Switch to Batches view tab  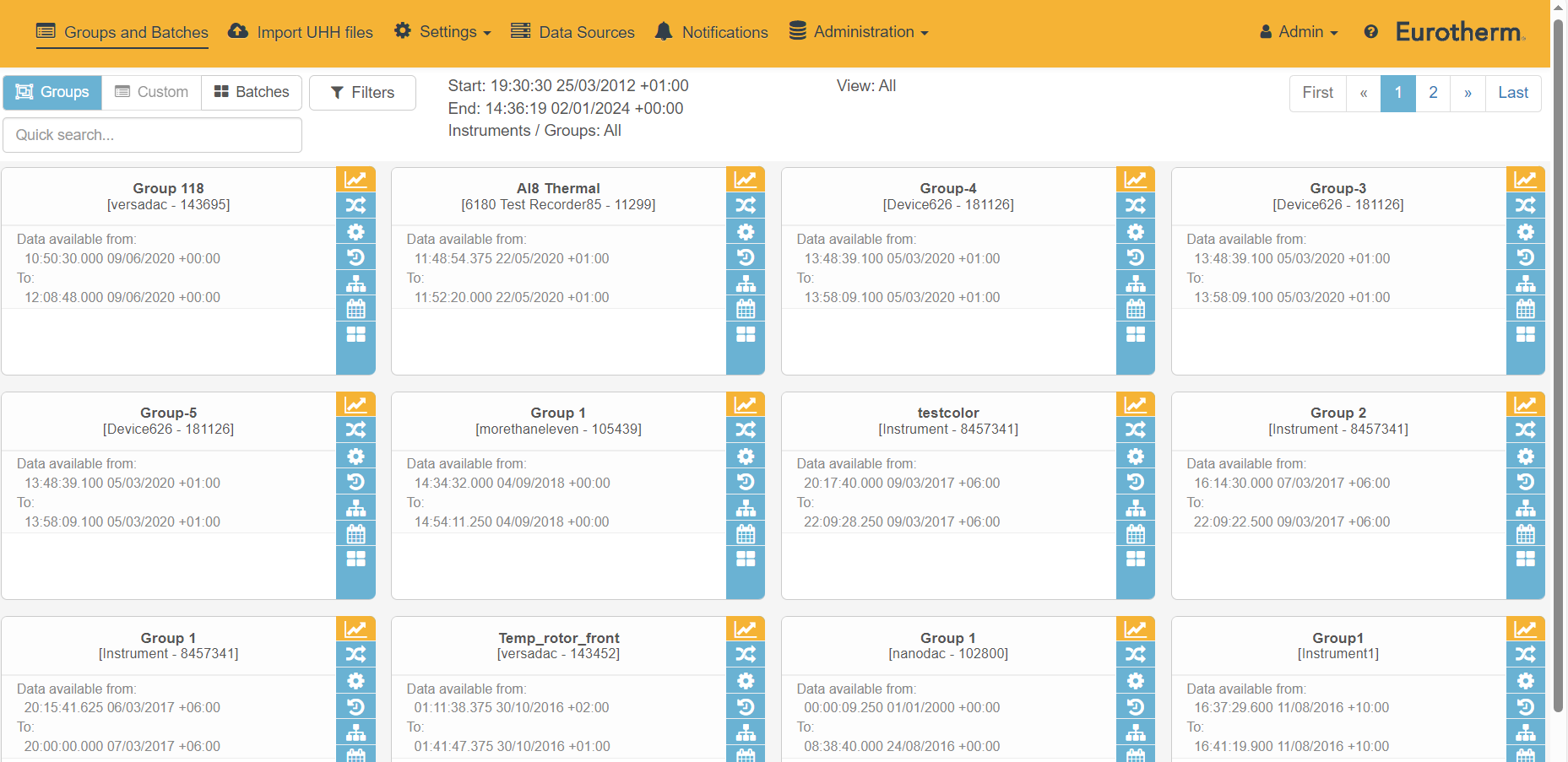tap(252, 92)
